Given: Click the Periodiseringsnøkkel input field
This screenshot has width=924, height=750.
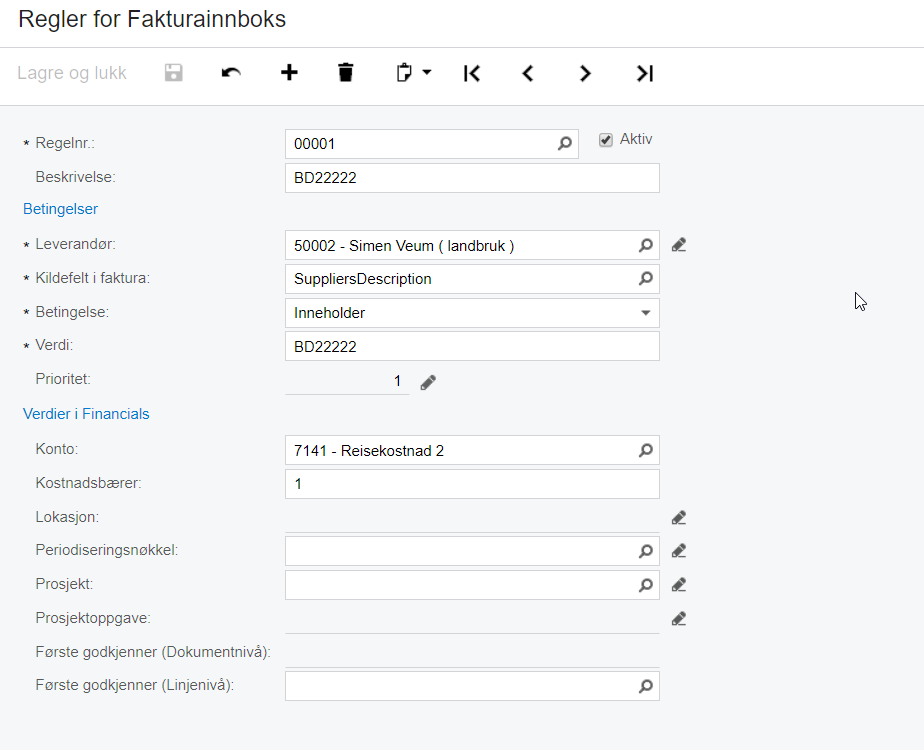Looking at the screenshot, I should pyautogui.click(x=472, y=551).
